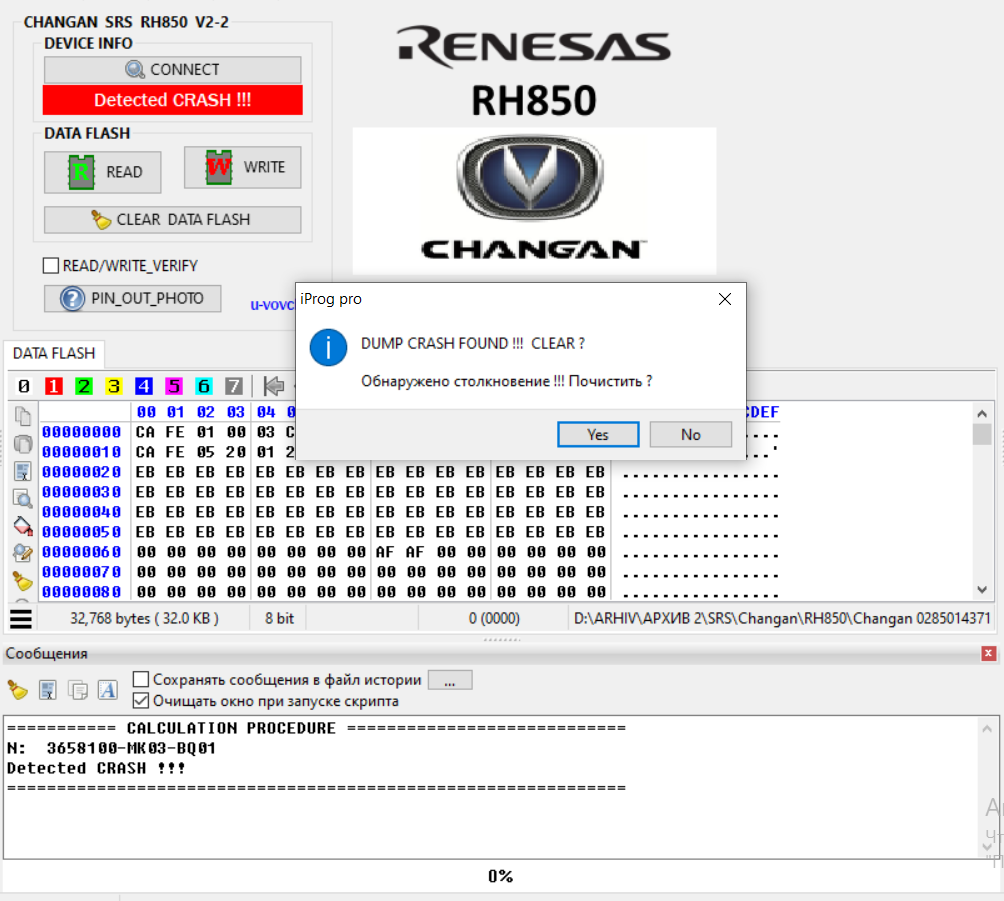1004x901 pixels.
Task: Click the WRITE data flash button
Action: point(242,167)
